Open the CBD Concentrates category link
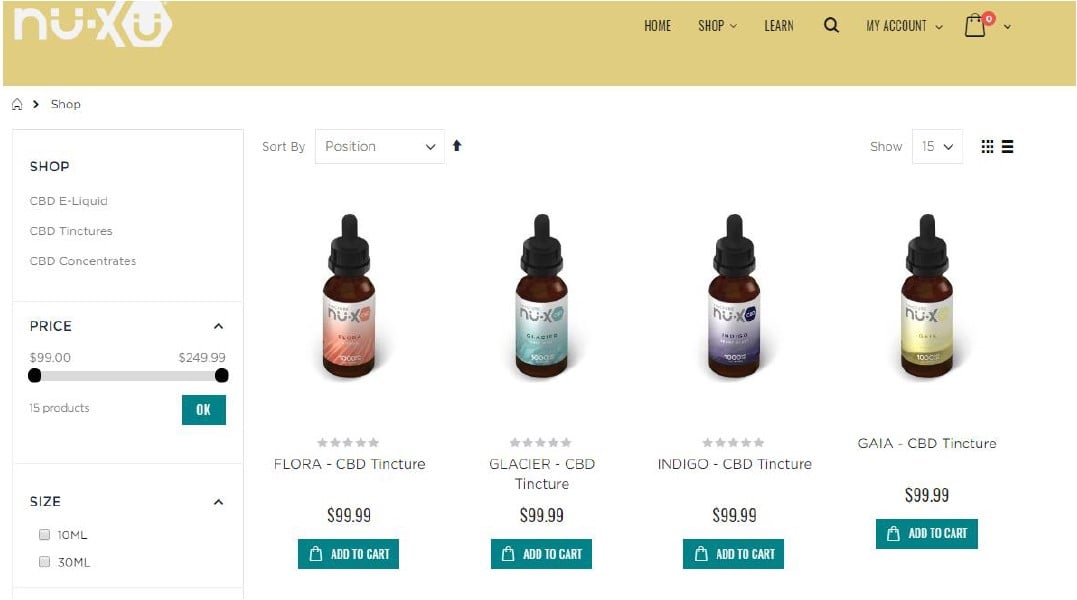Viewport: 1077px width, 600px height. [x=83, y=261]
